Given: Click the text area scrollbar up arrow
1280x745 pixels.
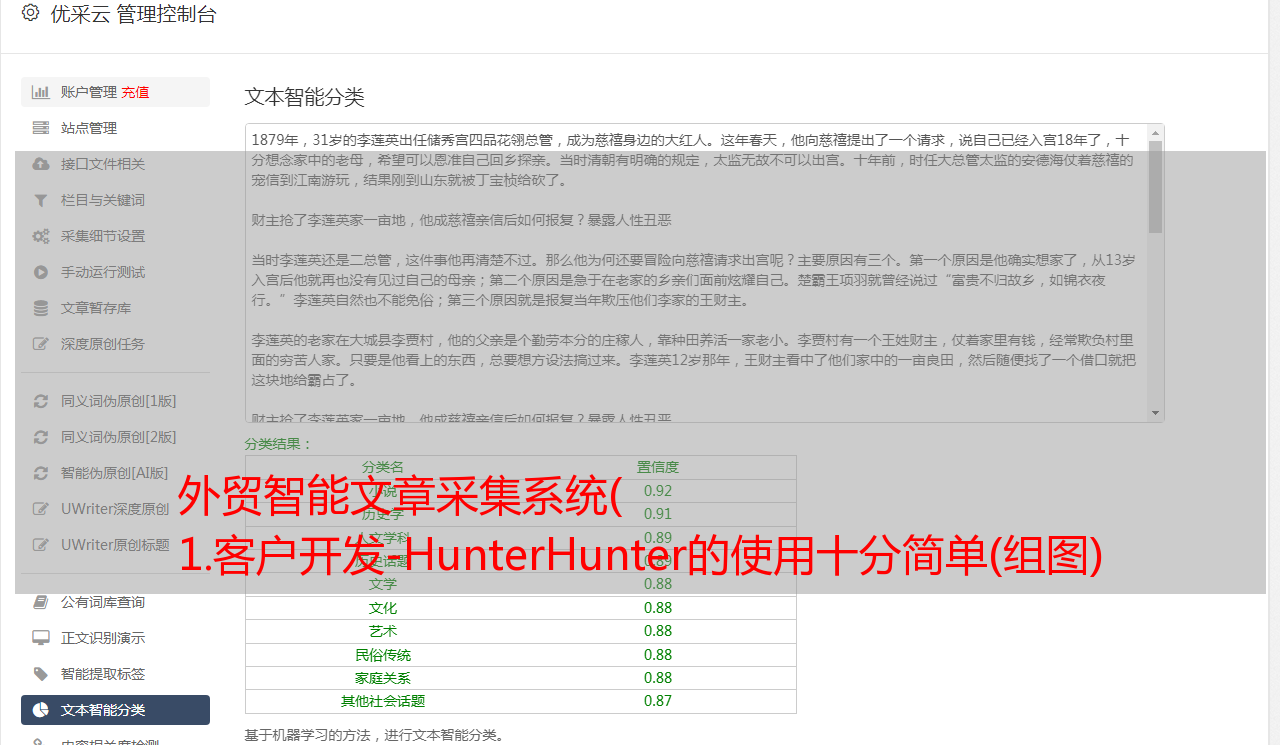Looking at the screenshot, I should pyautogui.click(x=1156, y=132).
